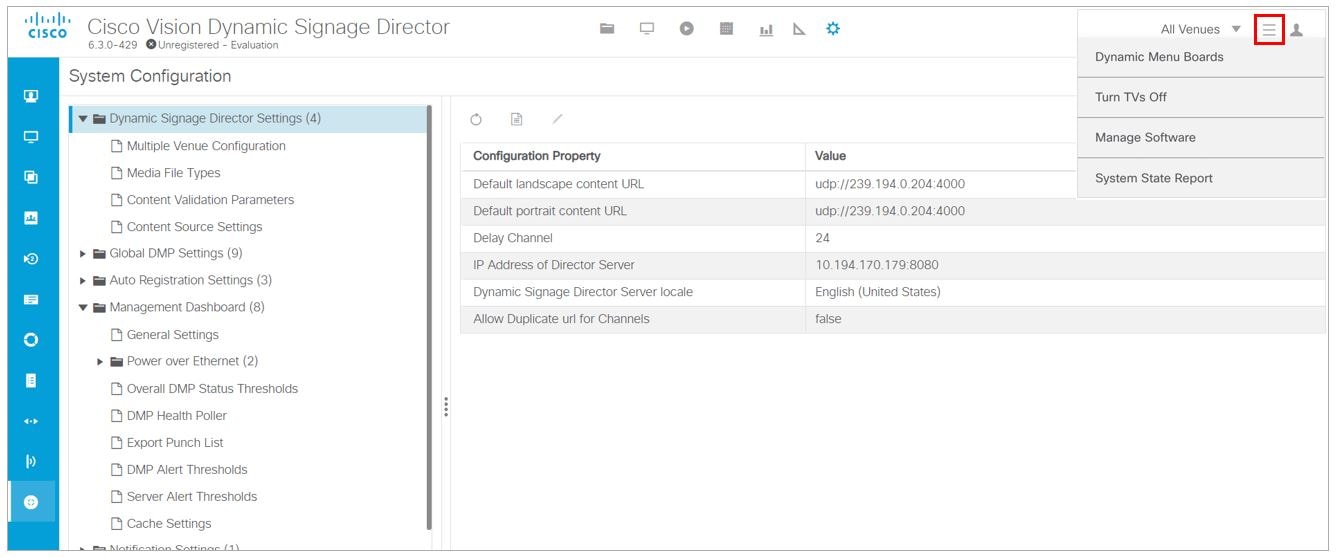Click the play circle icon in top toolbar
The height and width of the screenshot is (557, 1337).
click(687, 29)
